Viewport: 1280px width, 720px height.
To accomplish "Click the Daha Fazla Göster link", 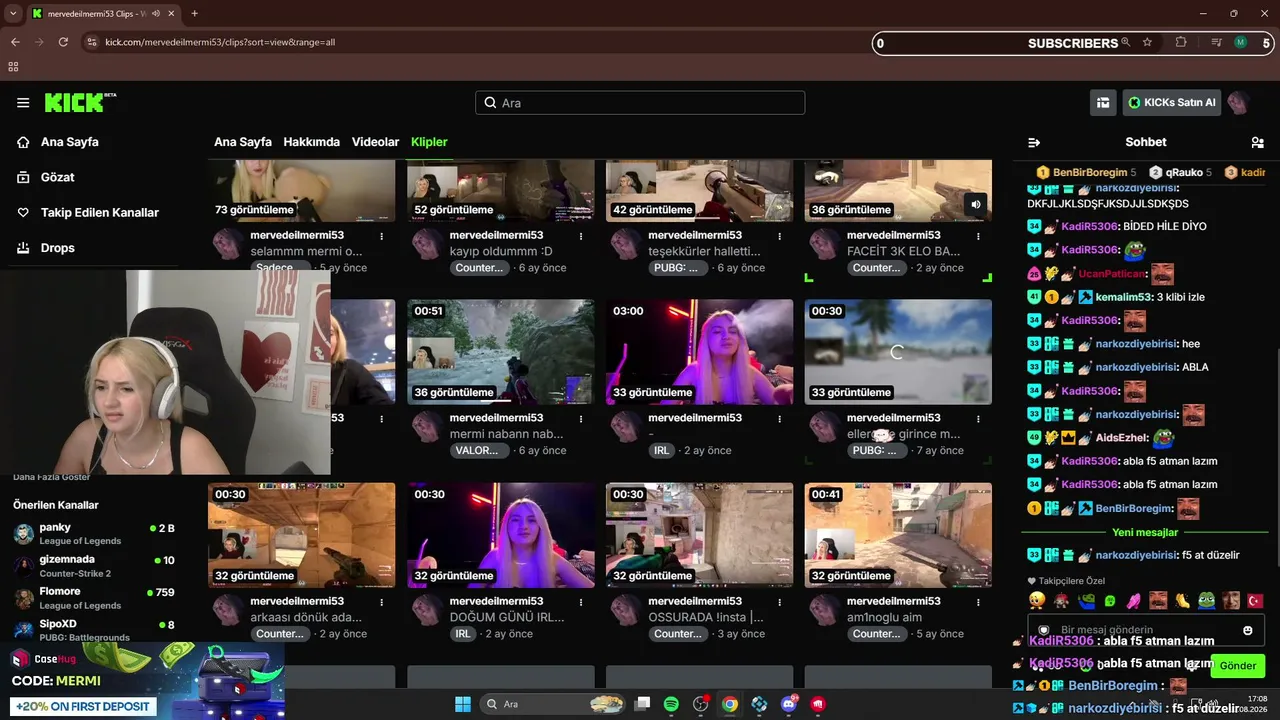I will coord(51,477).
